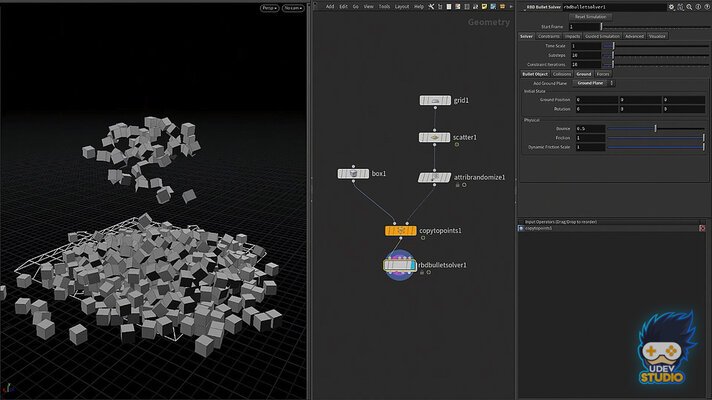Viewport: 712px width, 400px height.
Task: Remove copytopoints1 input with red X icon
Action: [x=520, y=229]
